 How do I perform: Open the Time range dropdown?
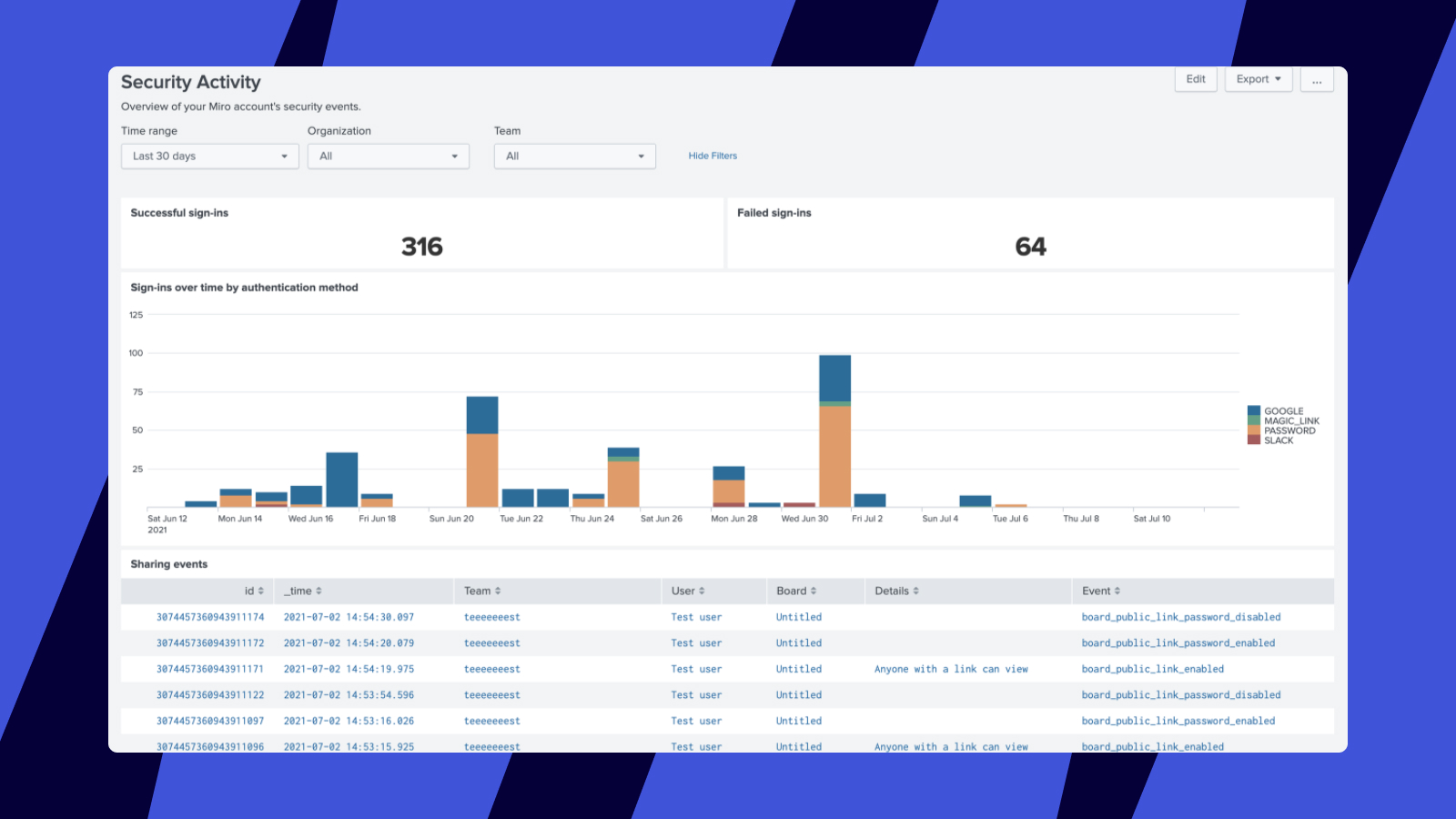pyautogui.click(x=210, y=157)
